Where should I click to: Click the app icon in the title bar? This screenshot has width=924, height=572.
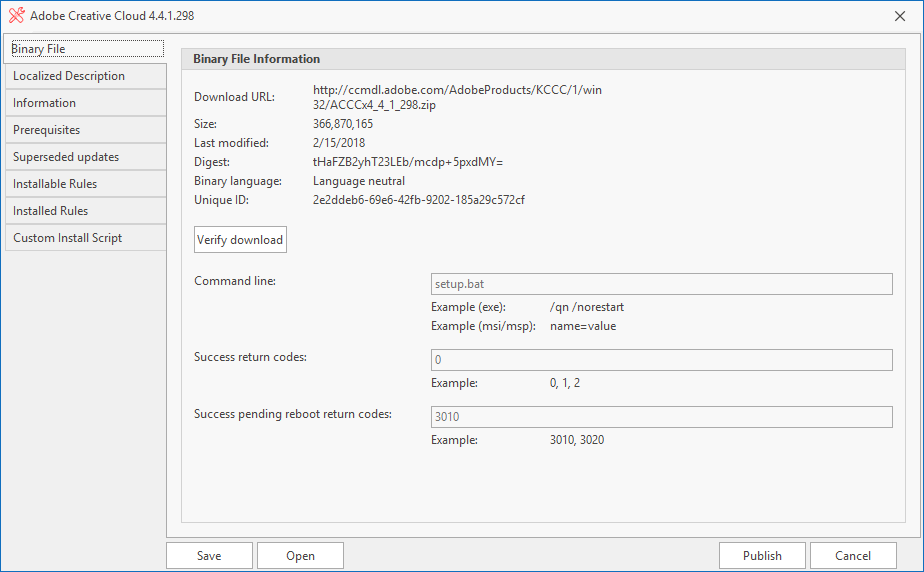click(16, 15)
